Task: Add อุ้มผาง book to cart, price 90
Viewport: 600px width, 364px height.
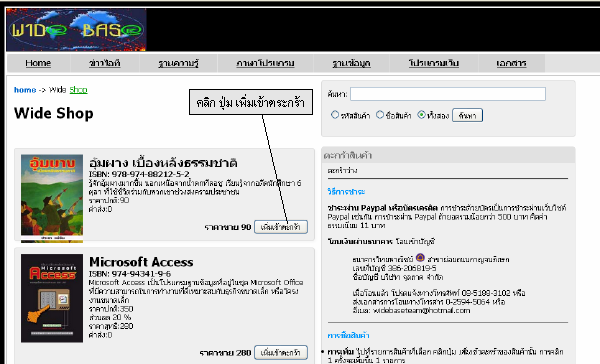Action: click(281, 227)
